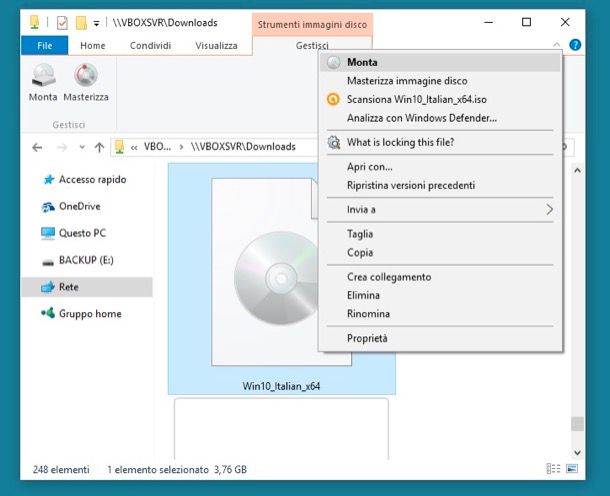
Task: Go forward with the right arrow
Action: click(62, 147)
